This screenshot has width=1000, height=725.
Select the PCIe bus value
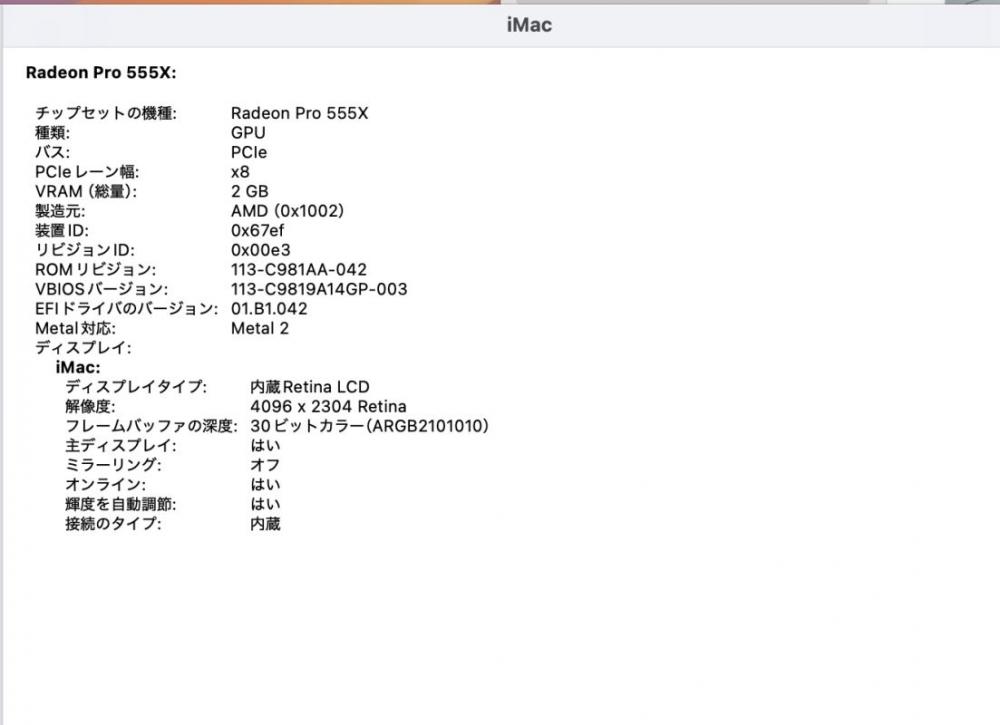coord(249,153)
